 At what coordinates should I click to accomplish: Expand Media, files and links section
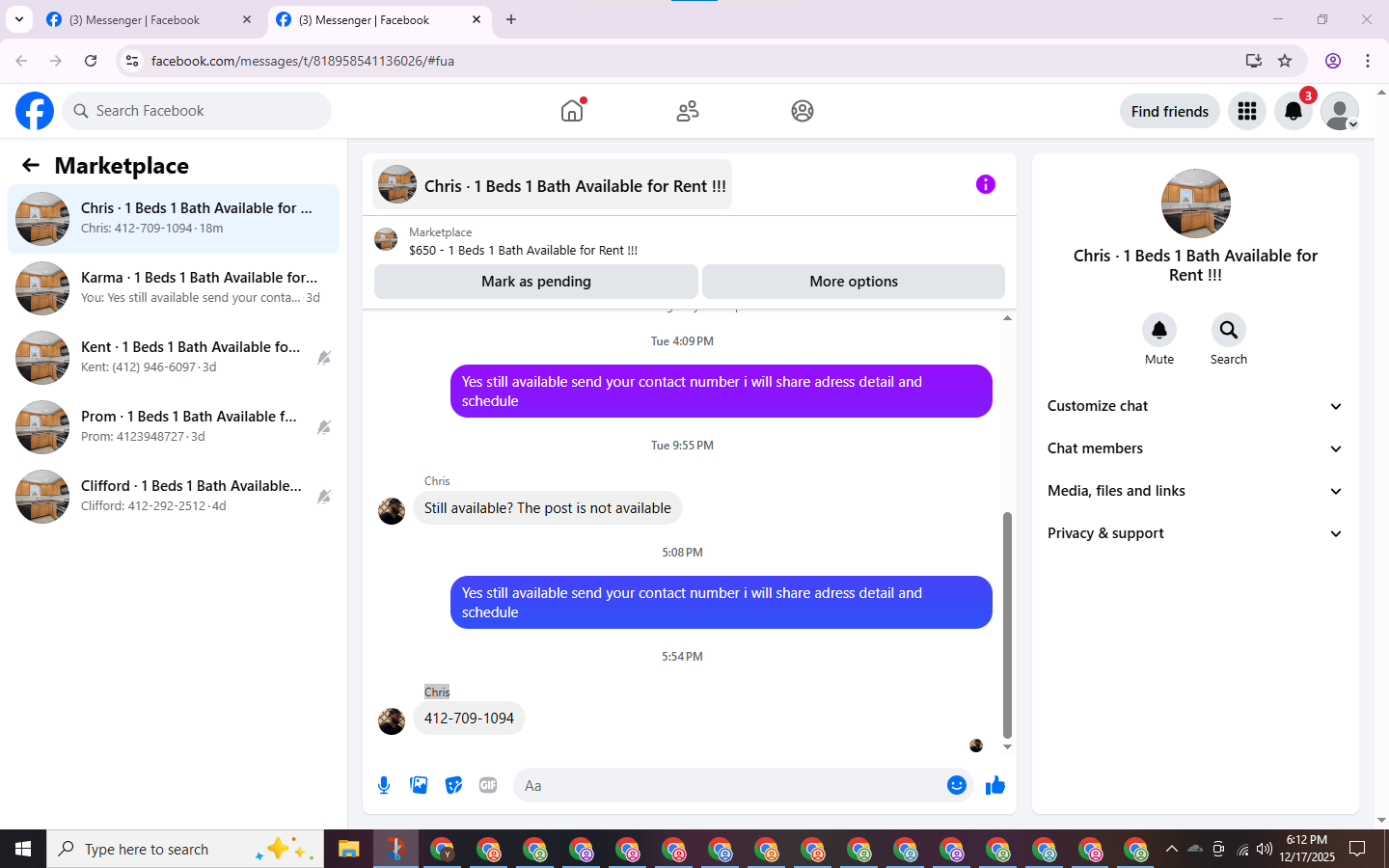pos(1195,491)
